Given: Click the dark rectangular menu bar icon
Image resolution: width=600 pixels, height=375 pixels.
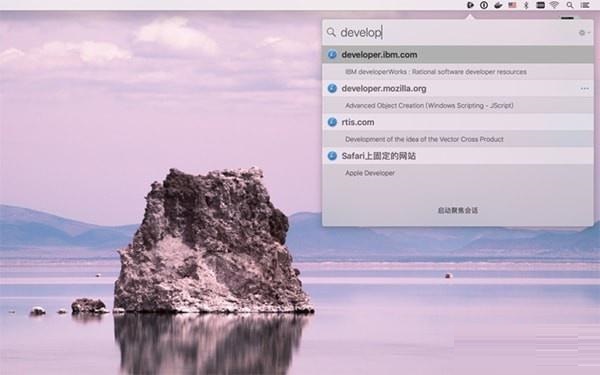Looking at the screenshot, I should pyautogui.click(x=540, y=5).
